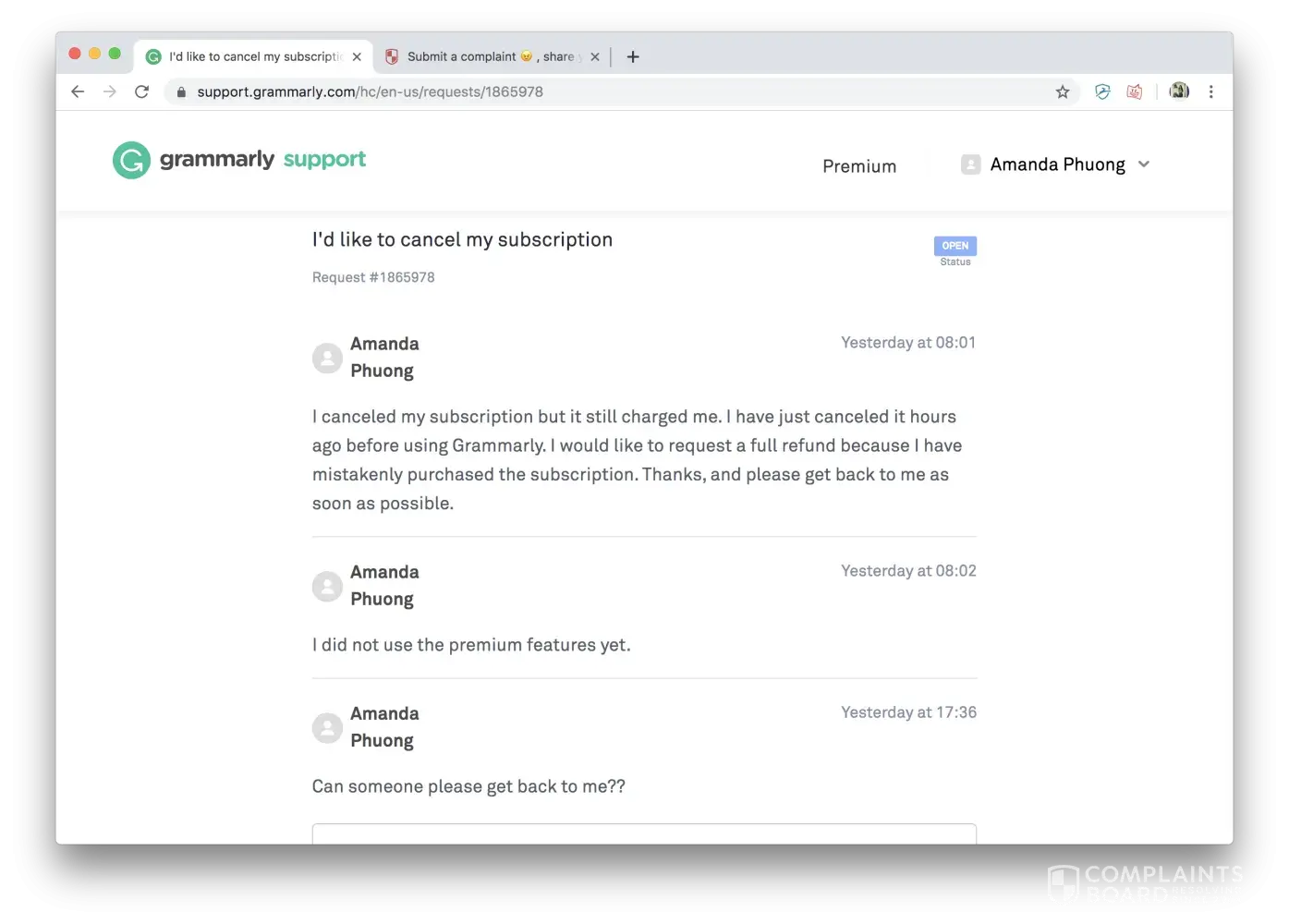This screenshot has width=1289, height=924.
Task: Open the Premium link in header
Action: click(x=859, y=166)
